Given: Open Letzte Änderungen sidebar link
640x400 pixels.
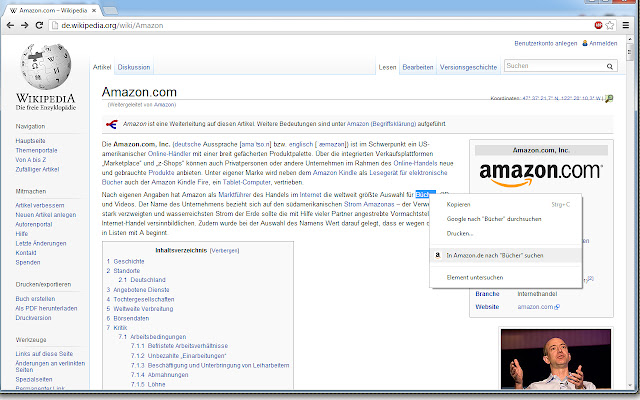Looking at the screenshot, I should click(41, 243).
